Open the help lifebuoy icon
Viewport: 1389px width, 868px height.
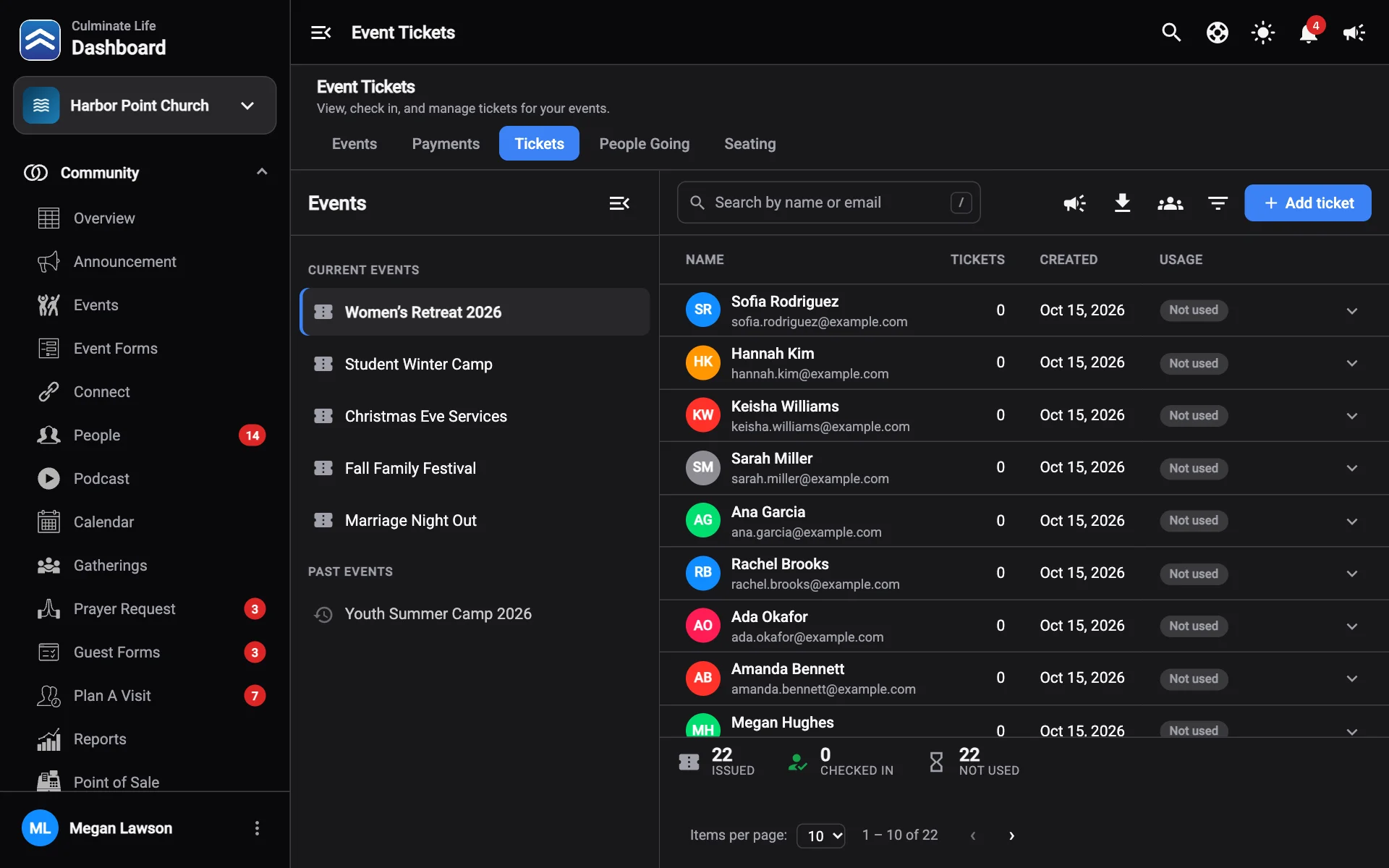click(x=1217, y=33)
